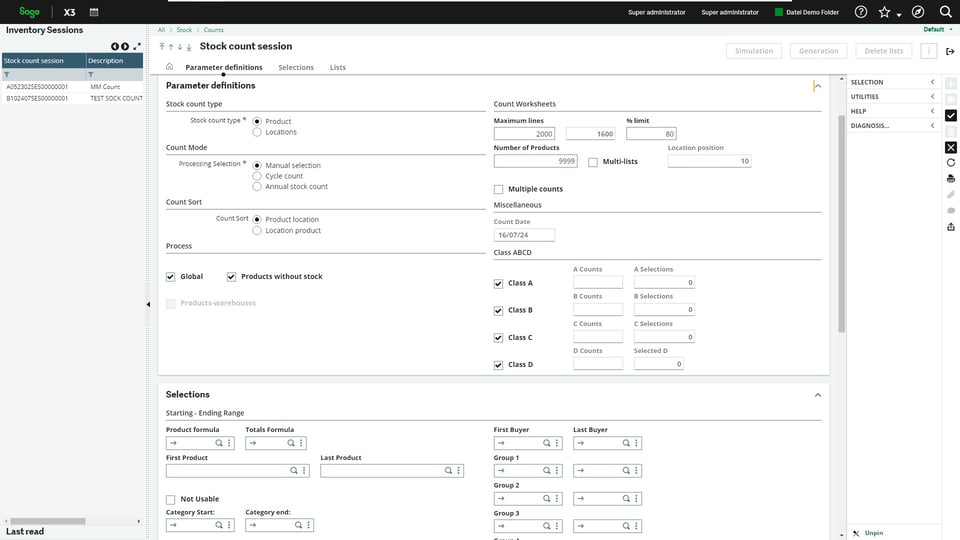Click the left panel horizontal scrollbar
Viewport: 960px width, 540px height.
click(48, 522)
